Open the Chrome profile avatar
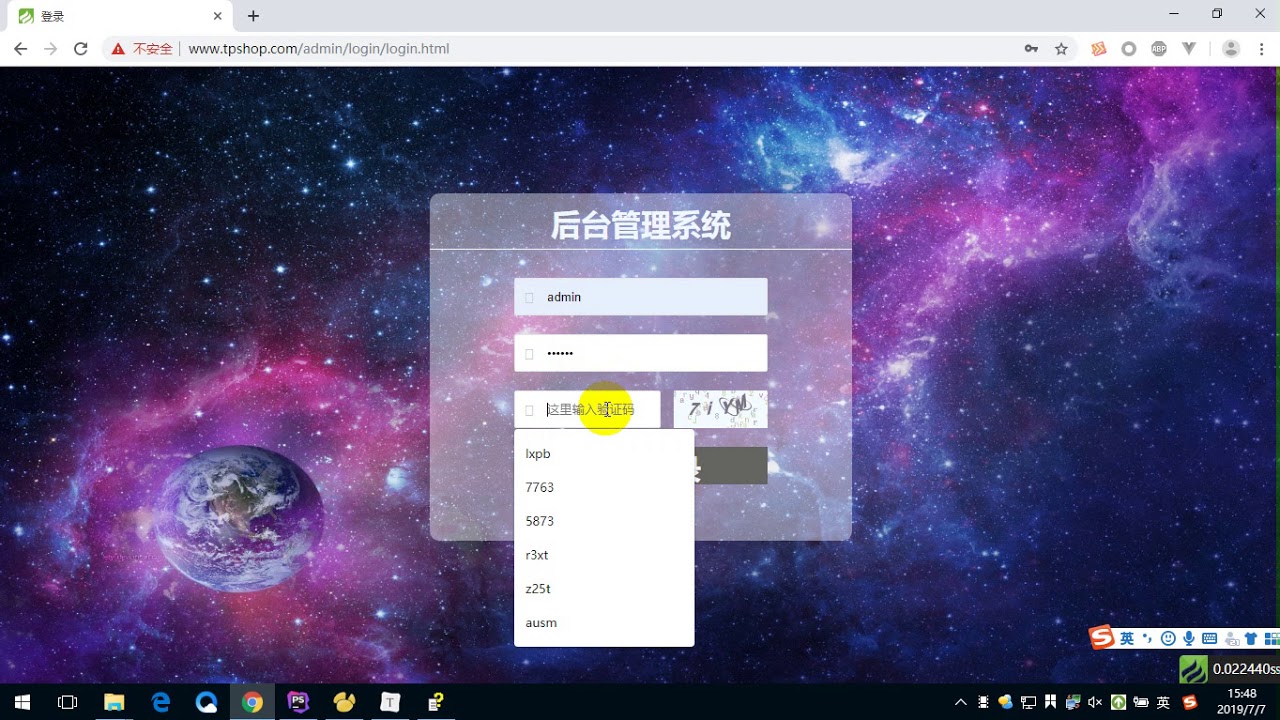The image size is (1280, 720). point(1231,48)
